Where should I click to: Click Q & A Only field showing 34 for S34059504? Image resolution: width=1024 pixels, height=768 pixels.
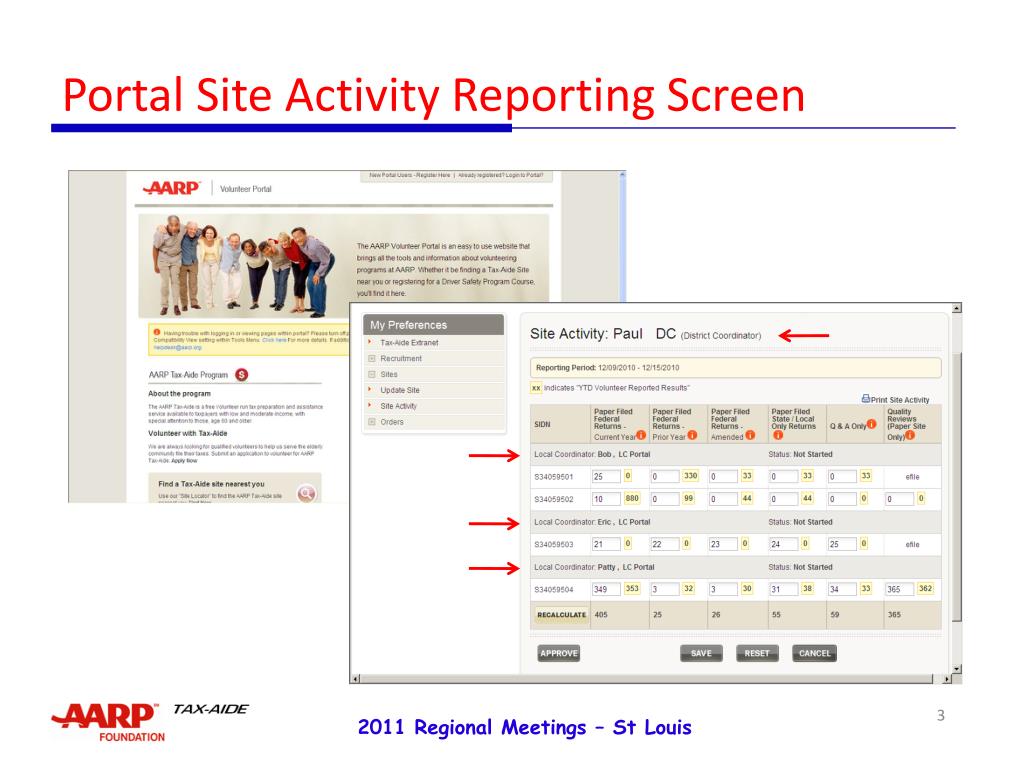[x=842, y=589]
